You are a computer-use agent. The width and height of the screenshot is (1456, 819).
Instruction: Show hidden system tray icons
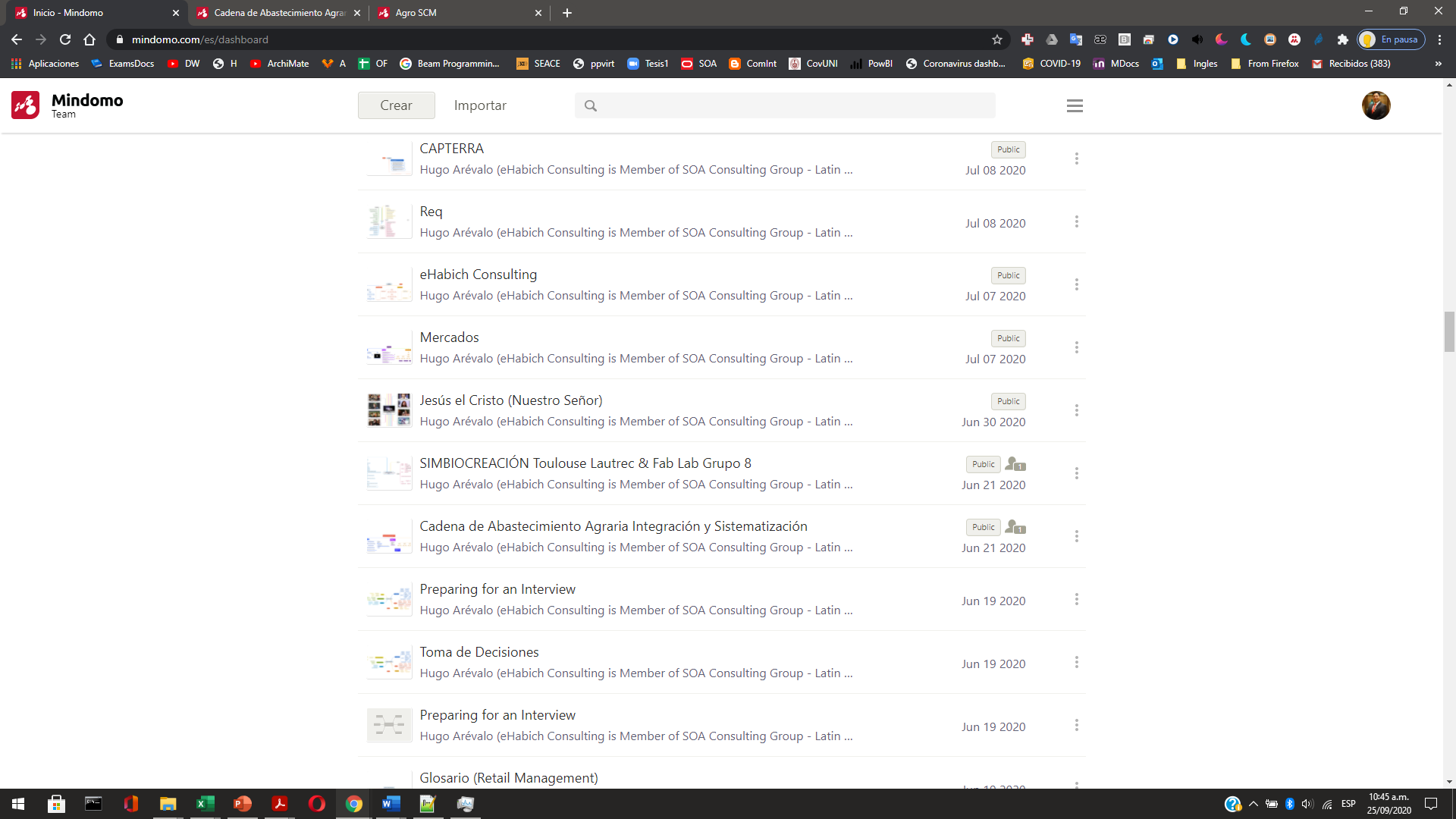tap(1253, 804)
